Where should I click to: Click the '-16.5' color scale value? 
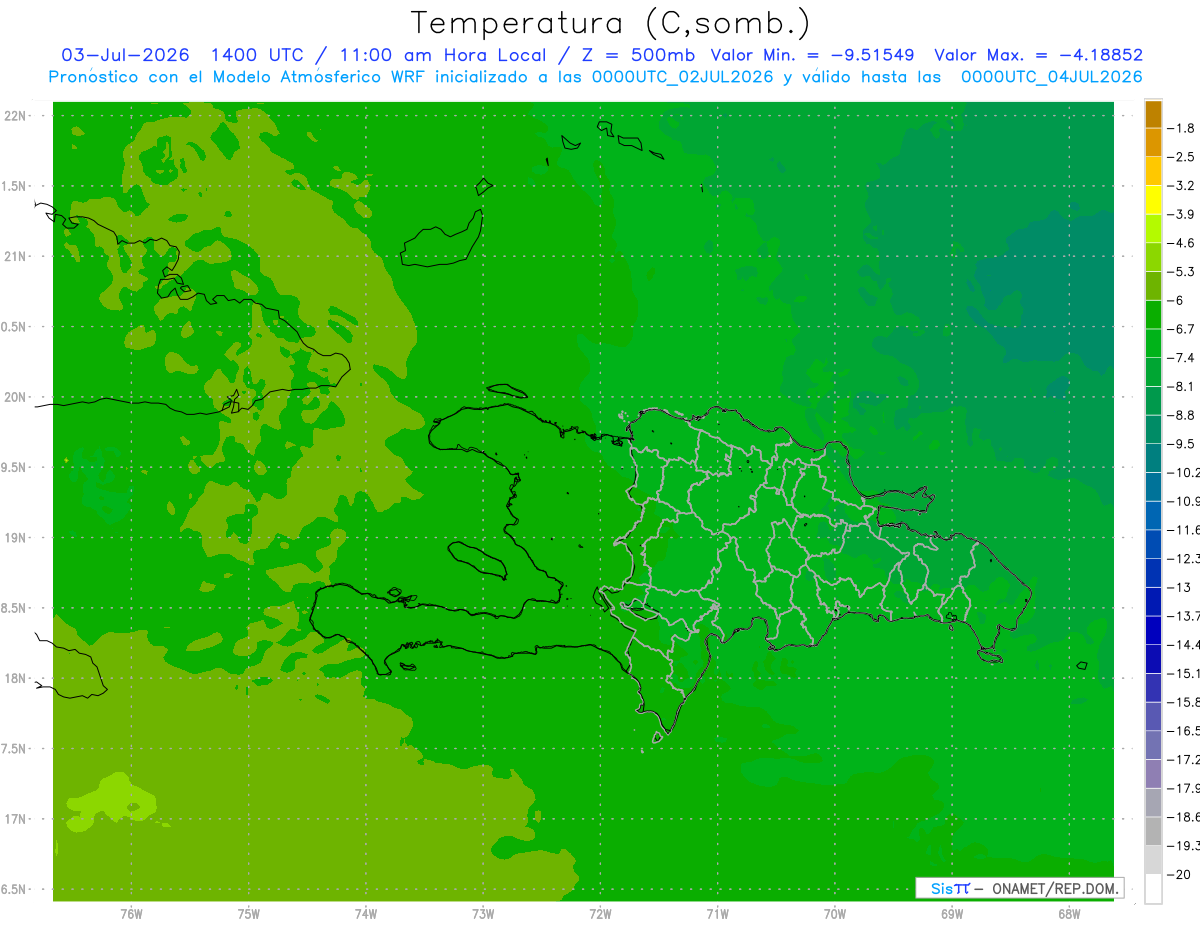(1184, 731)
